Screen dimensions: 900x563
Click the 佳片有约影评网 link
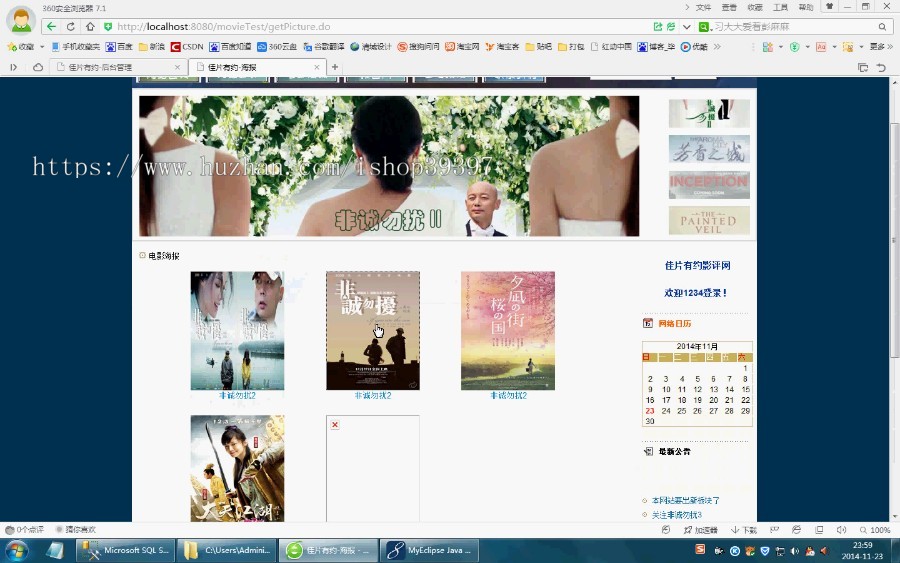tap(697, 265)
